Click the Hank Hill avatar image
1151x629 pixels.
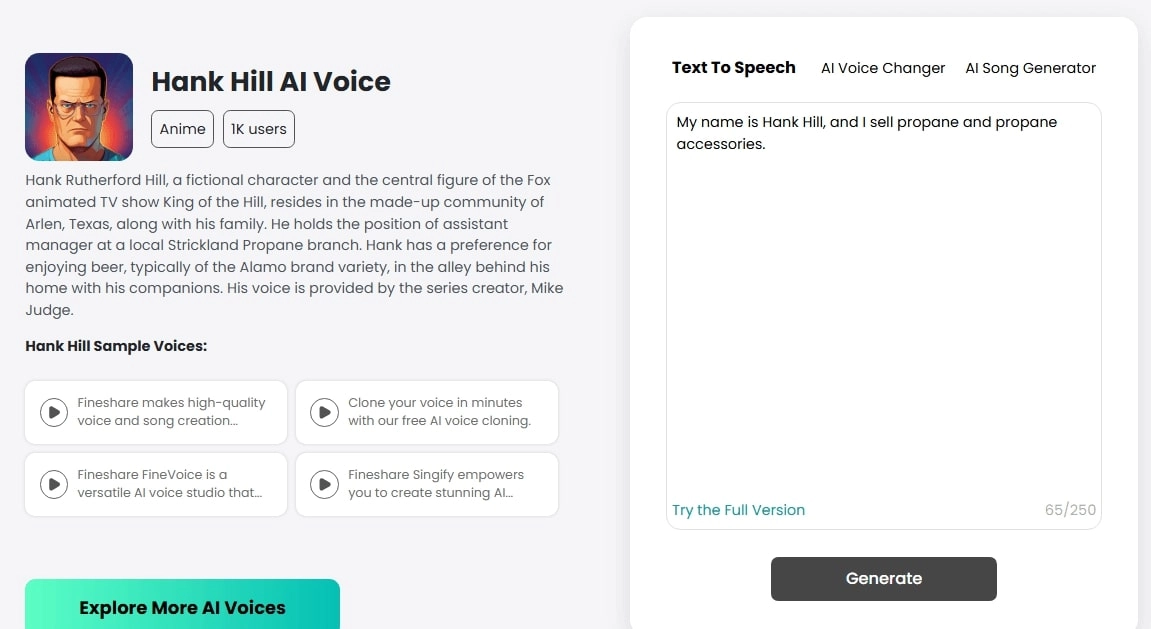78,106
